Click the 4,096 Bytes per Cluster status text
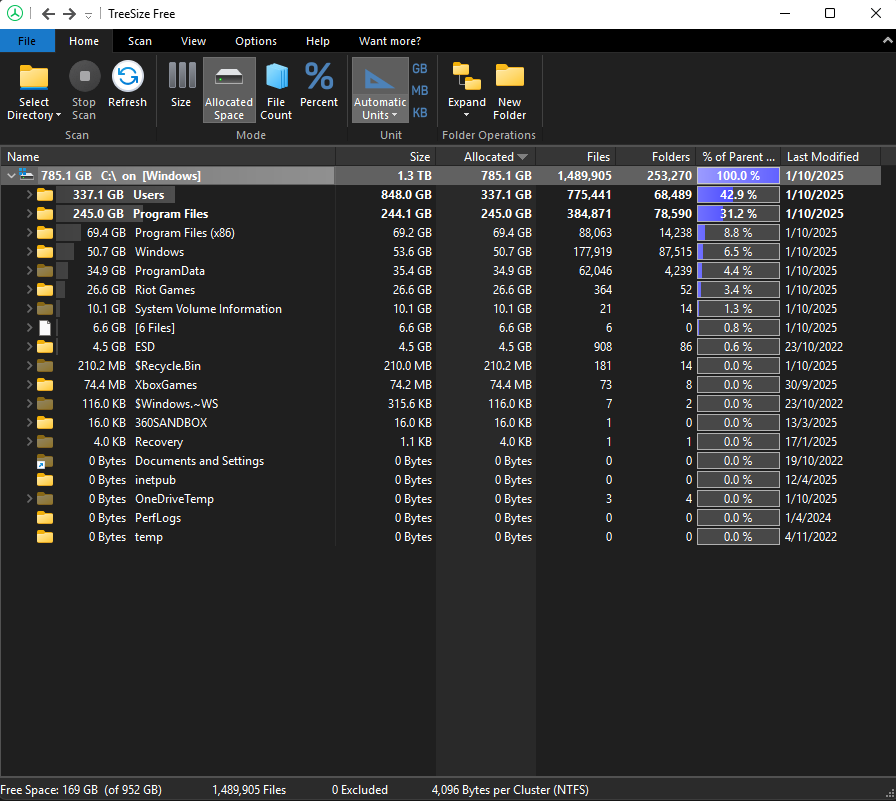This screenshot has height=801, width=896. tap(510, 790)
